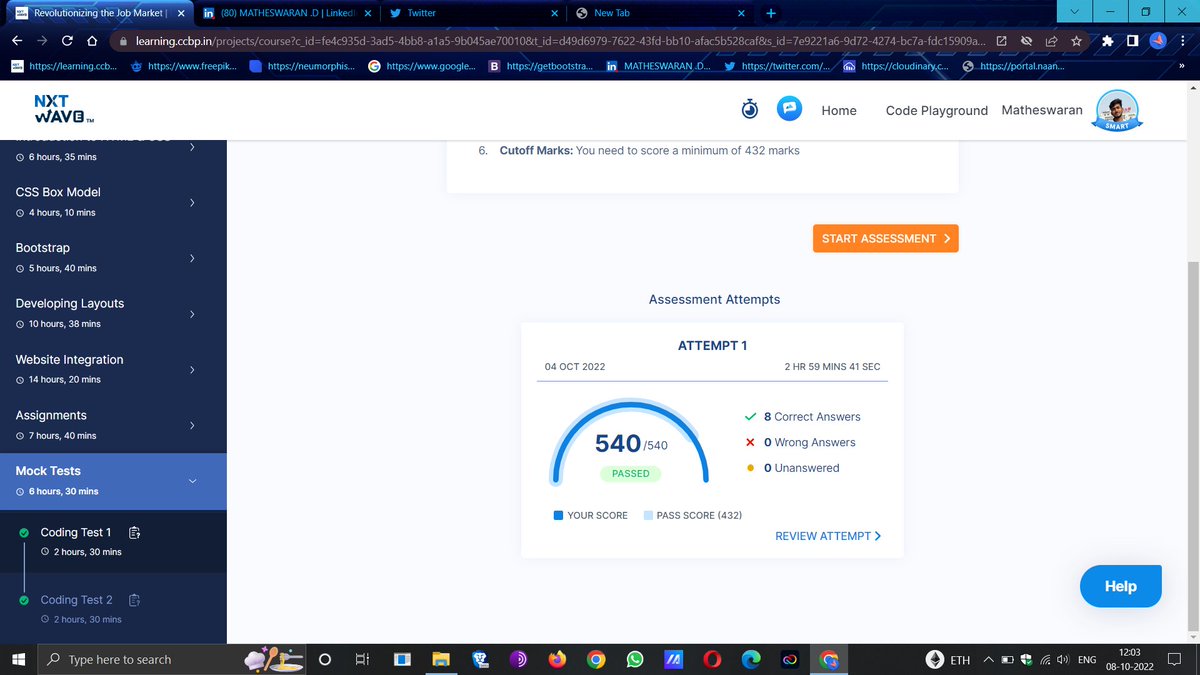Open Coding Test 1 in sidebar
Viewport: 1200px width, 675px height.
click(76, 532)
